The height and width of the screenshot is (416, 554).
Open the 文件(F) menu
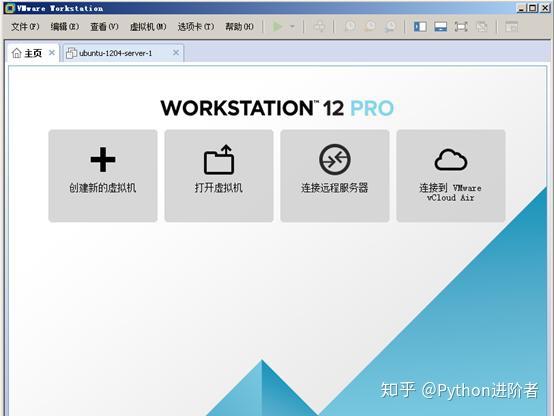click(25, 27)
